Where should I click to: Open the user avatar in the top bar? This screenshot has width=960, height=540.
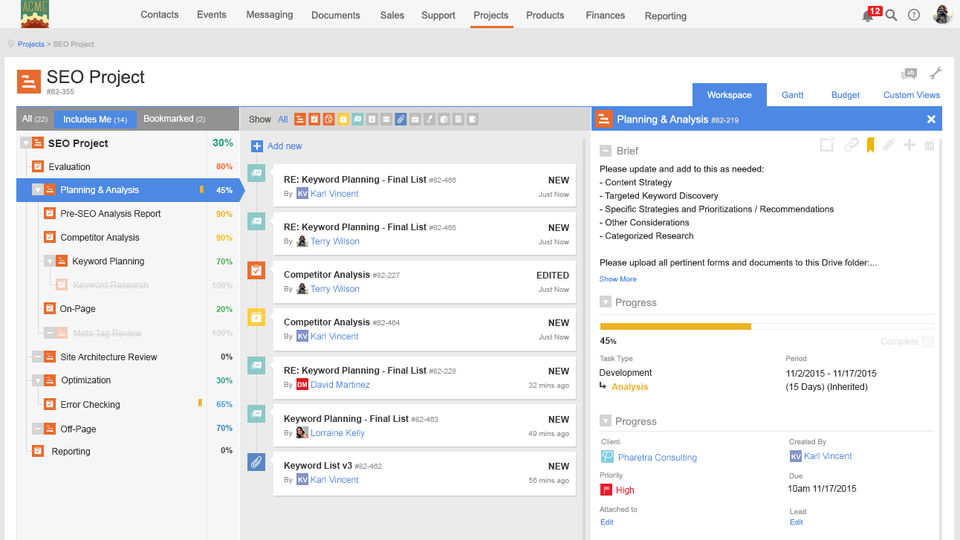click(x=942, y=14)
